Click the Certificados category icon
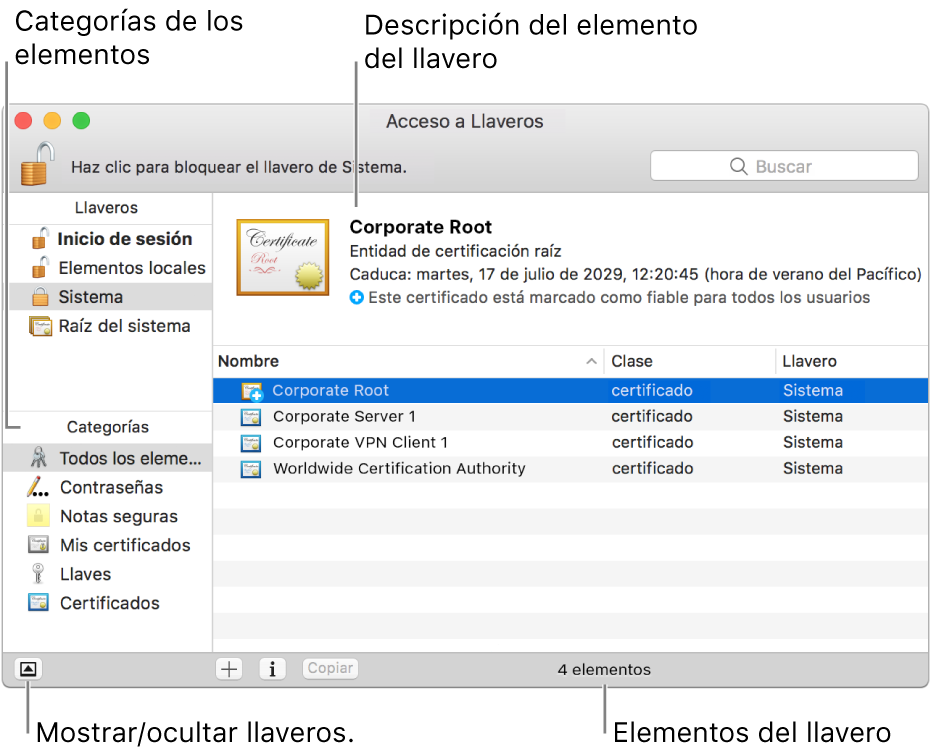 [x=39, y=602]
